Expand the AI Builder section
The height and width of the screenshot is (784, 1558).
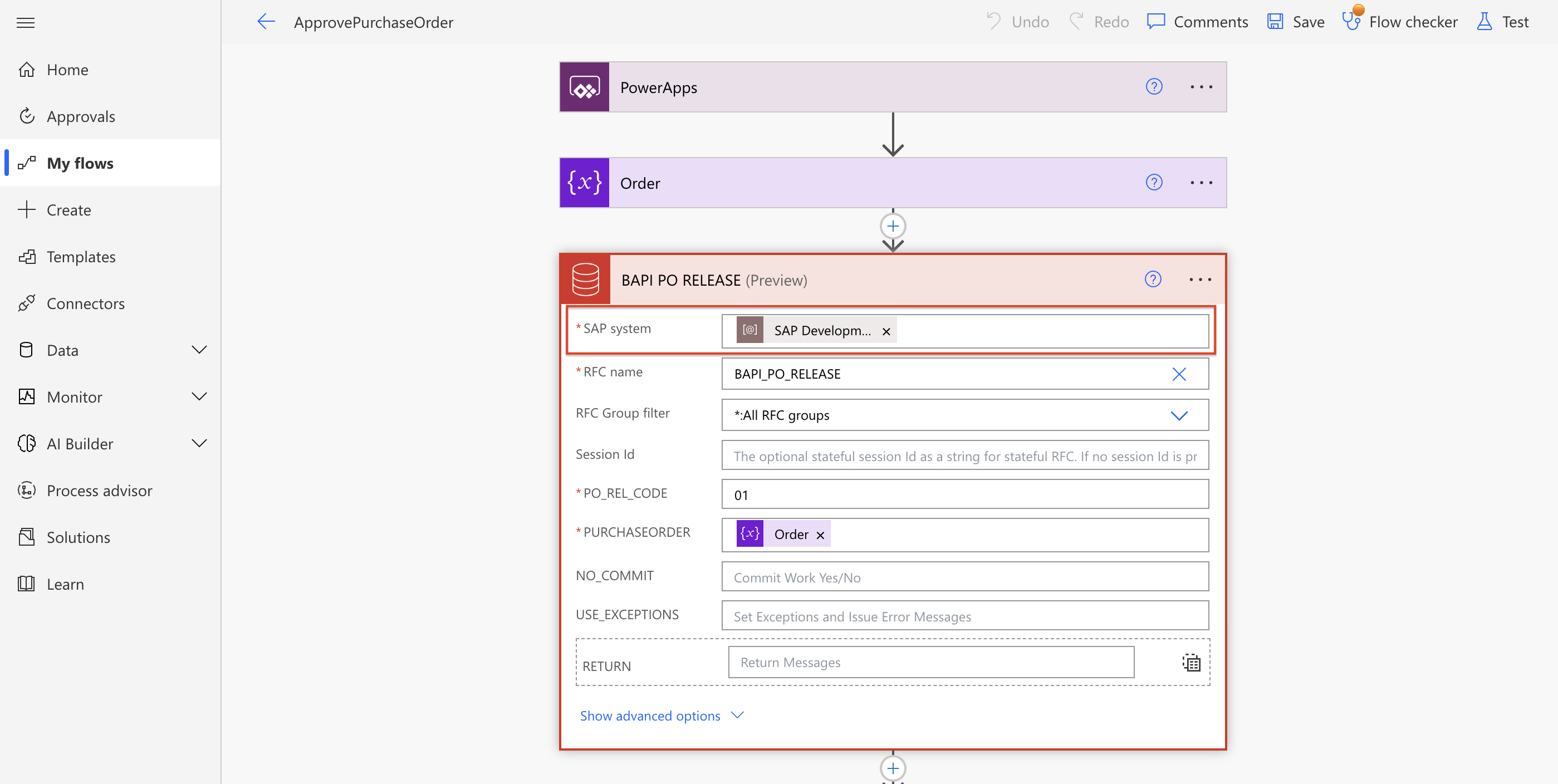point(199,443)
